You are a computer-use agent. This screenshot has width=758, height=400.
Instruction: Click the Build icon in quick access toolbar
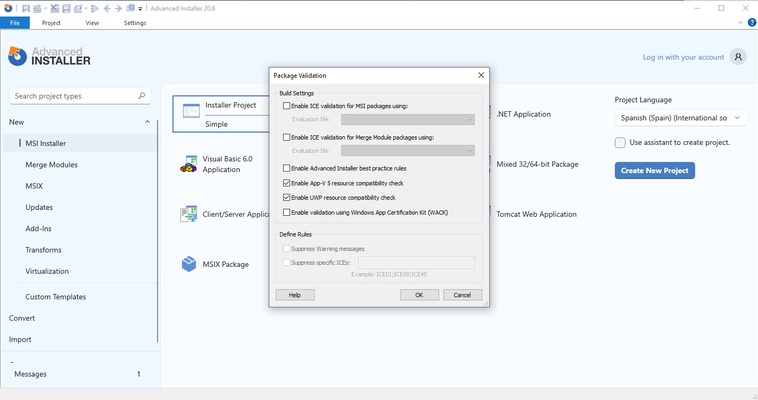37,9
